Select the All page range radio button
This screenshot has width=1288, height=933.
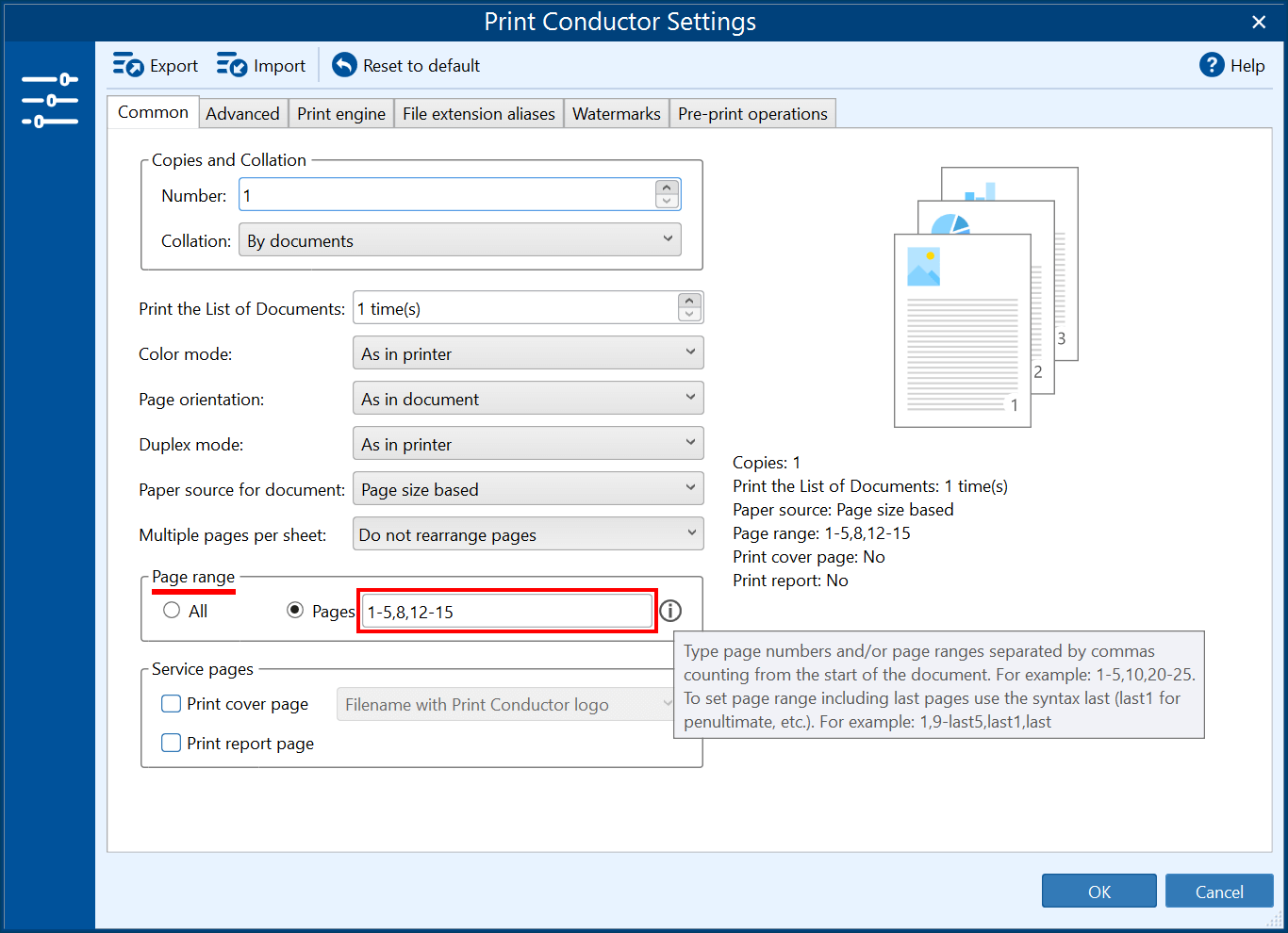coord(172,611)
